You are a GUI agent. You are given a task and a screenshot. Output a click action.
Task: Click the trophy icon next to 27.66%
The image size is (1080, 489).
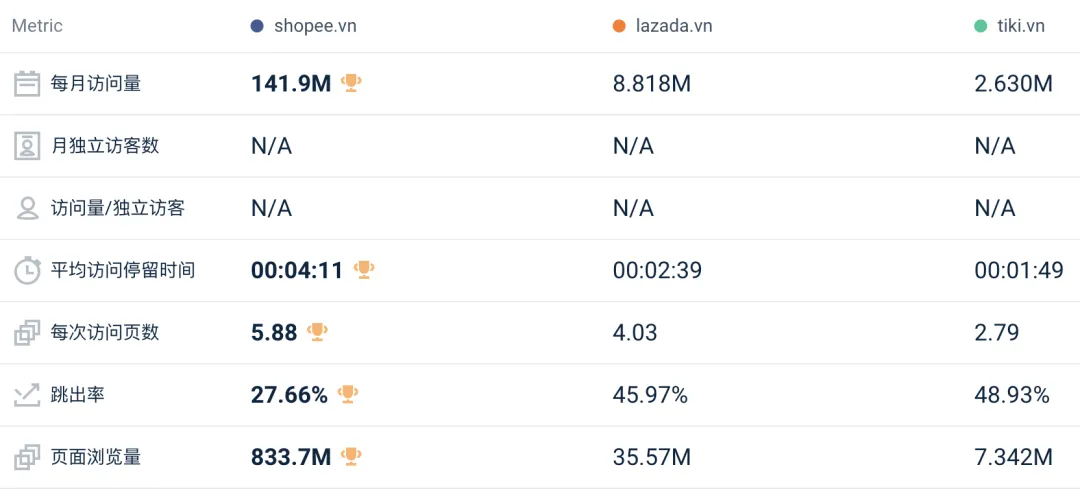tap(348, 394)
